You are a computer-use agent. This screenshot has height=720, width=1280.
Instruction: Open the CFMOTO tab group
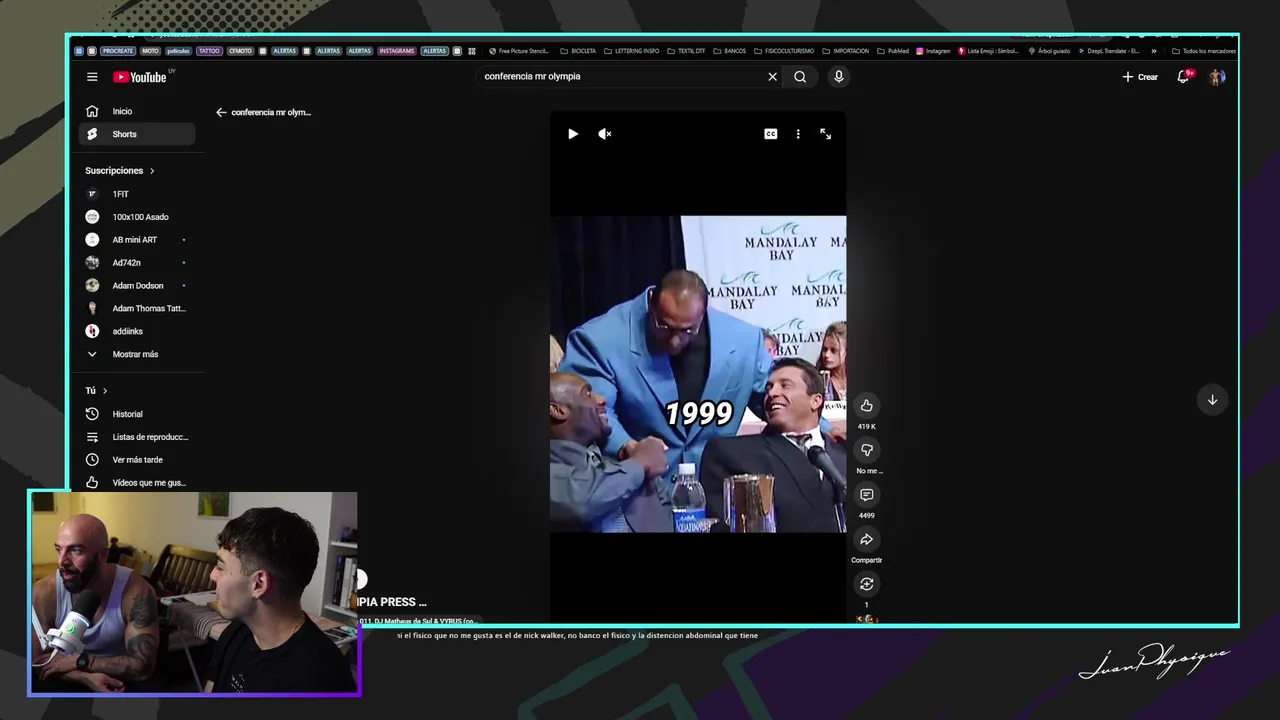[240, 51]
